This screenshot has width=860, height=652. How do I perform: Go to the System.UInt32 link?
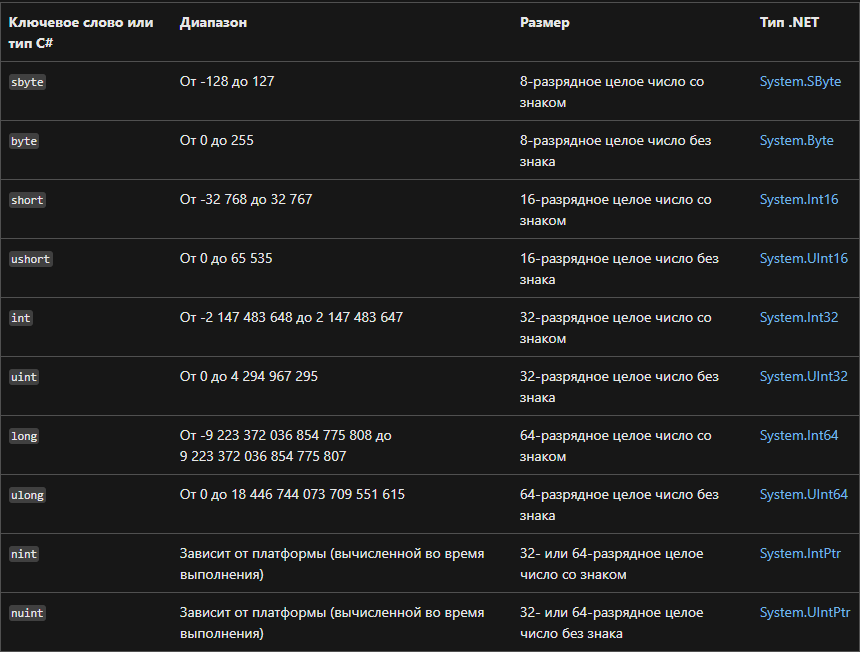pos(803,377)
